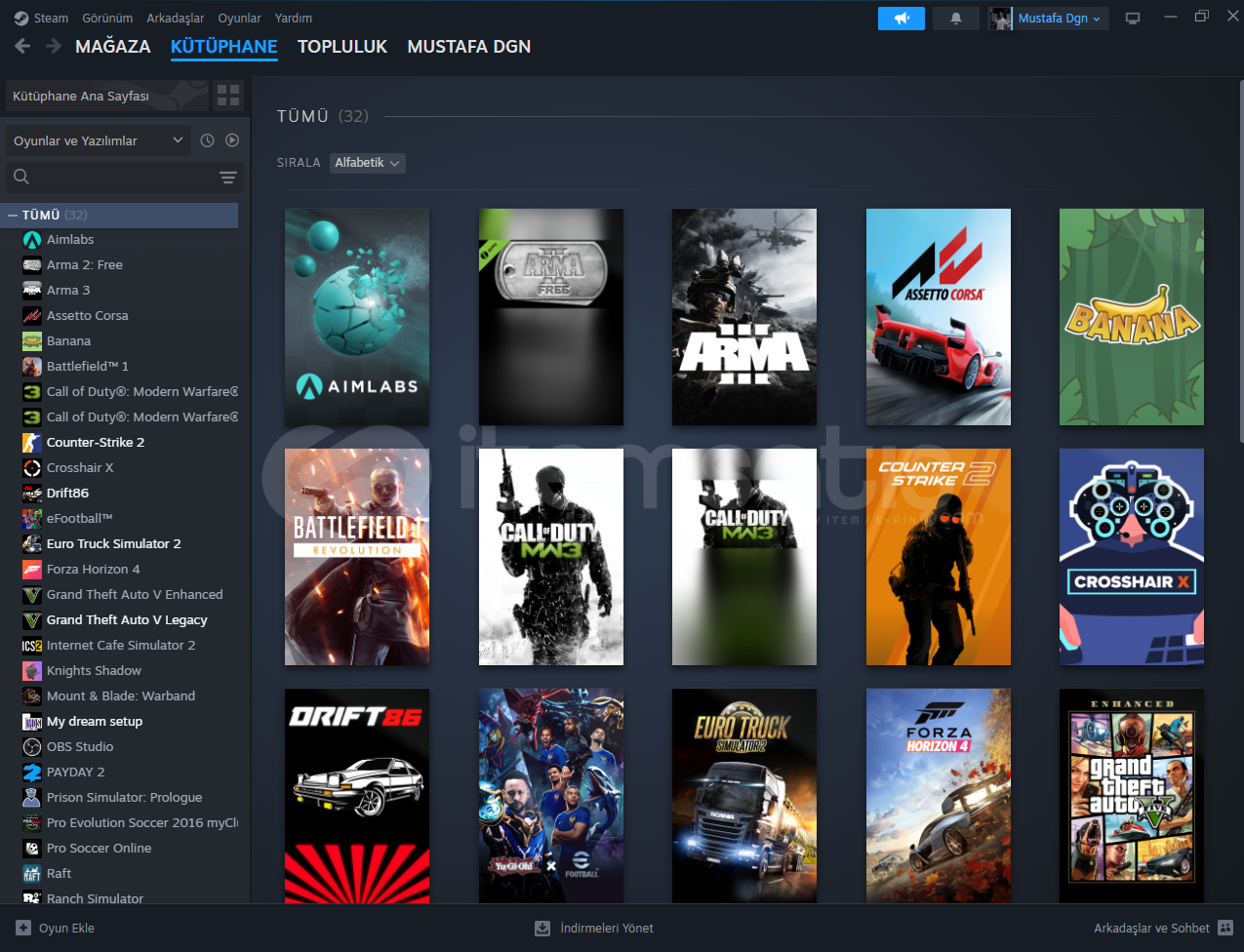Click the announcements megaphone icon

point(901,19)
